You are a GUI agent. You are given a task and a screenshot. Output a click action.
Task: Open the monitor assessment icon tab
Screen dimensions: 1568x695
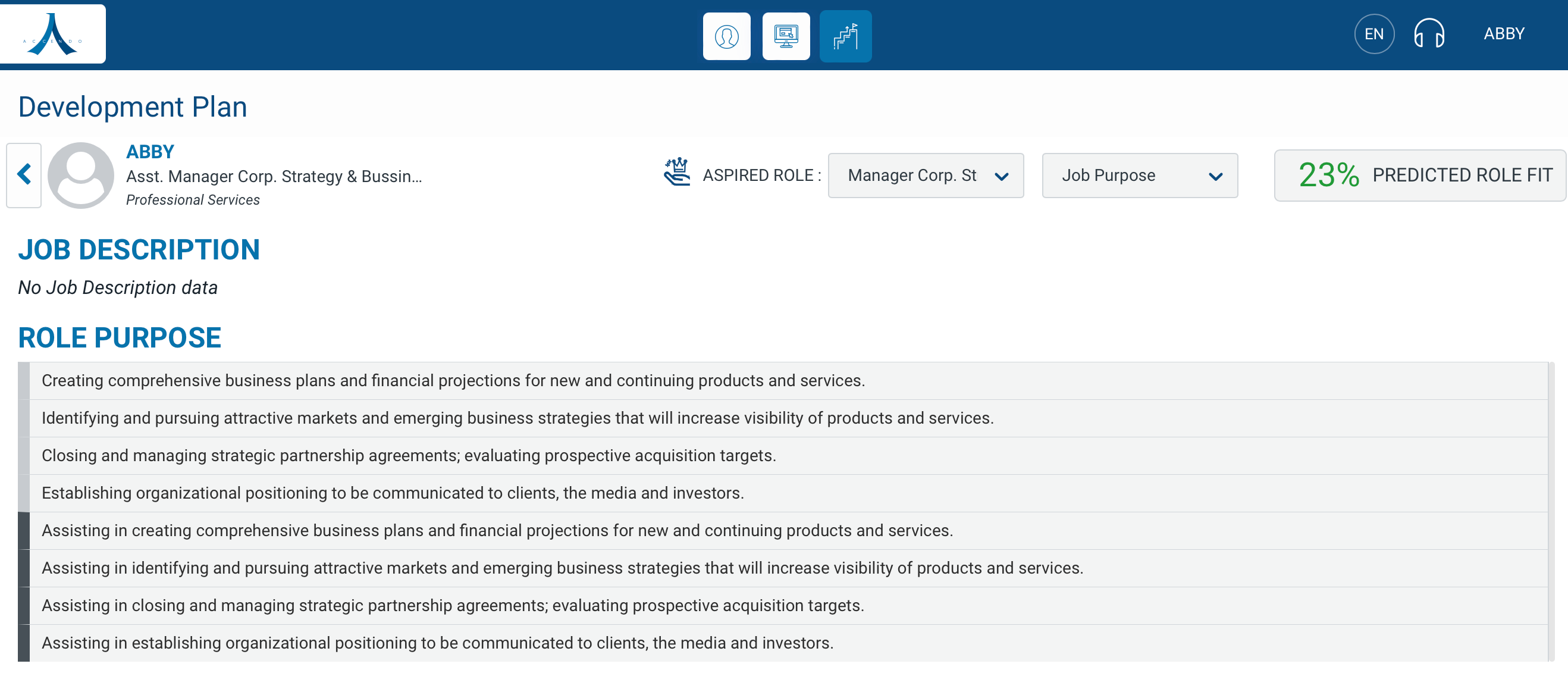click(785, 36)
